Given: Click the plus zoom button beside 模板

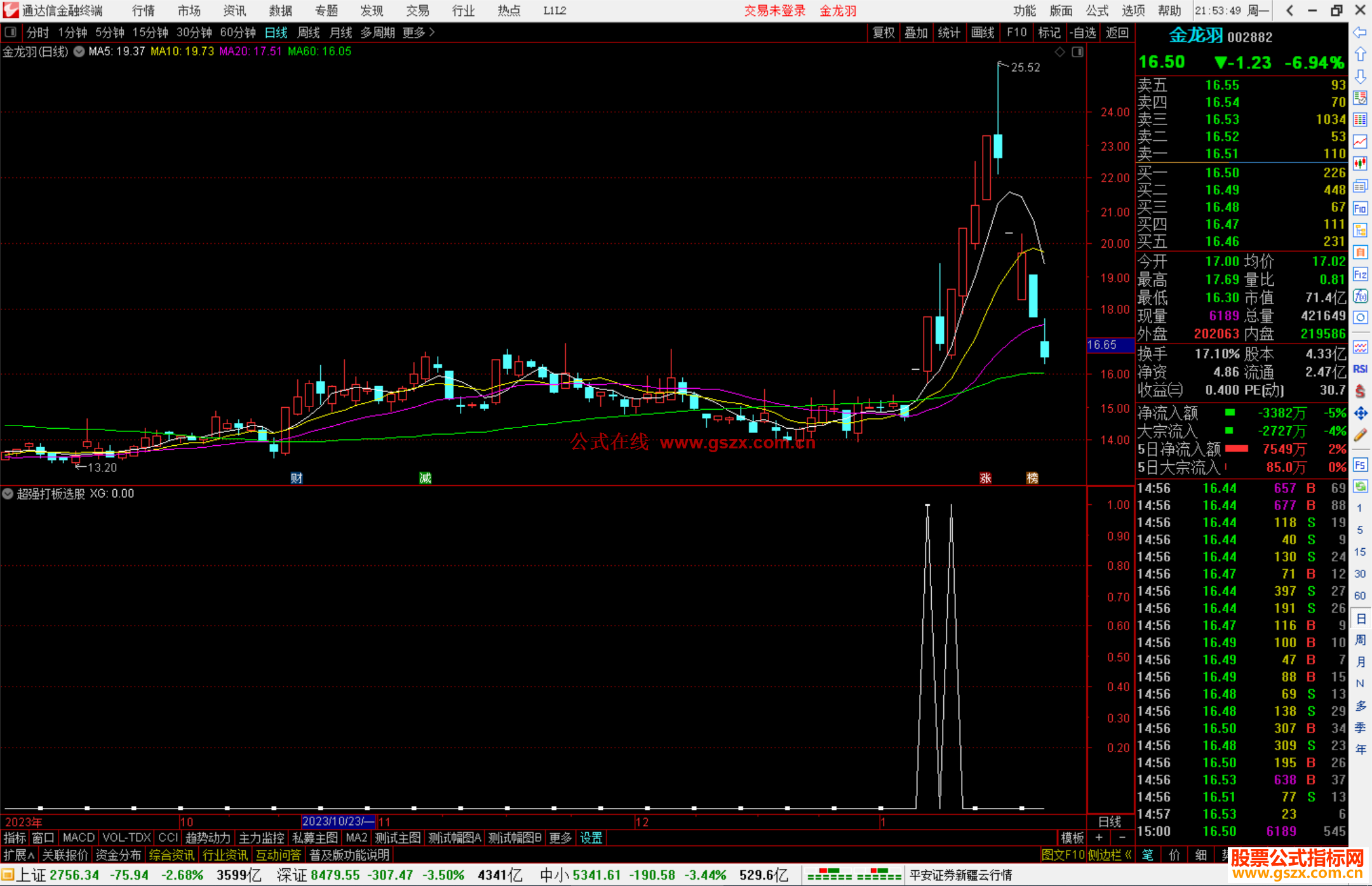Looking at the screenshot, I should tap(1099, 838).
